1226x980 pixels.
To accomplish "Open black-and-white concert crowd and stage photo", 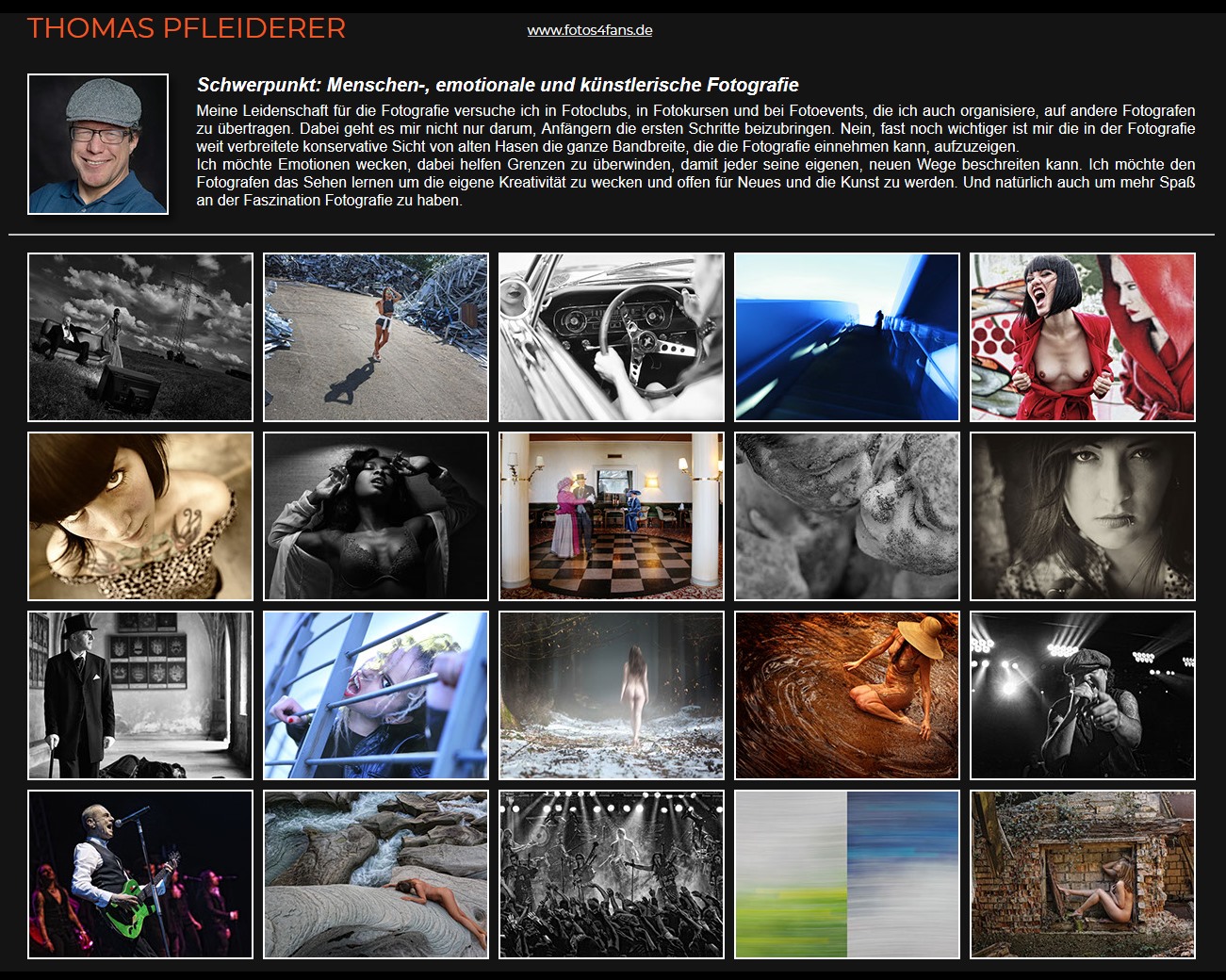I will click(612, 874).
